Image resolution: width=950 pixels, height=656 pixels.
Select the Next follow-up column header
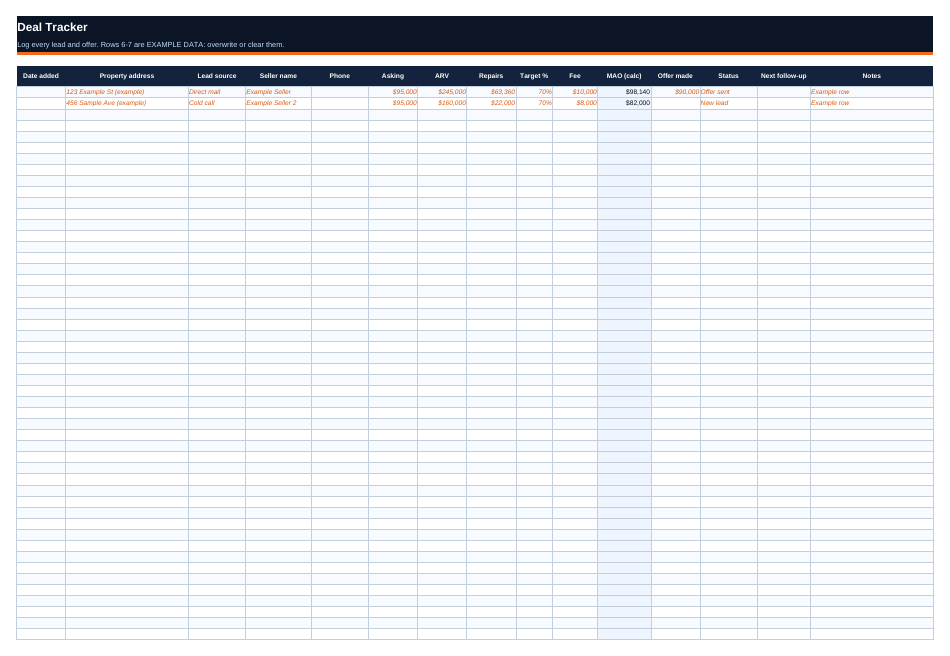click(x=784, y=76)
